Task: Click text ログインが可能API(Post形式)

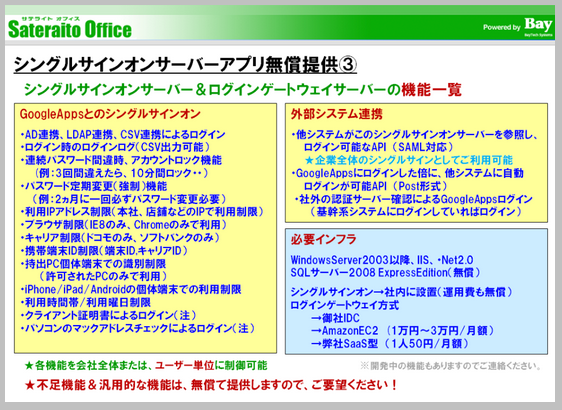Action: (376, 186)
